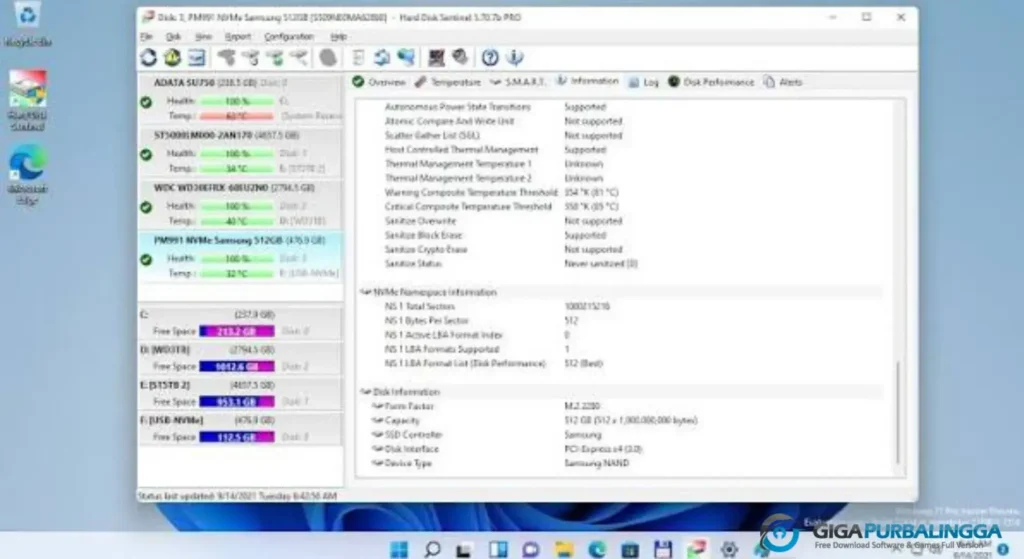Click 'Host Controlled Thermal Management' row
This screenshot has width=1024, height=559.
point(620,150)
